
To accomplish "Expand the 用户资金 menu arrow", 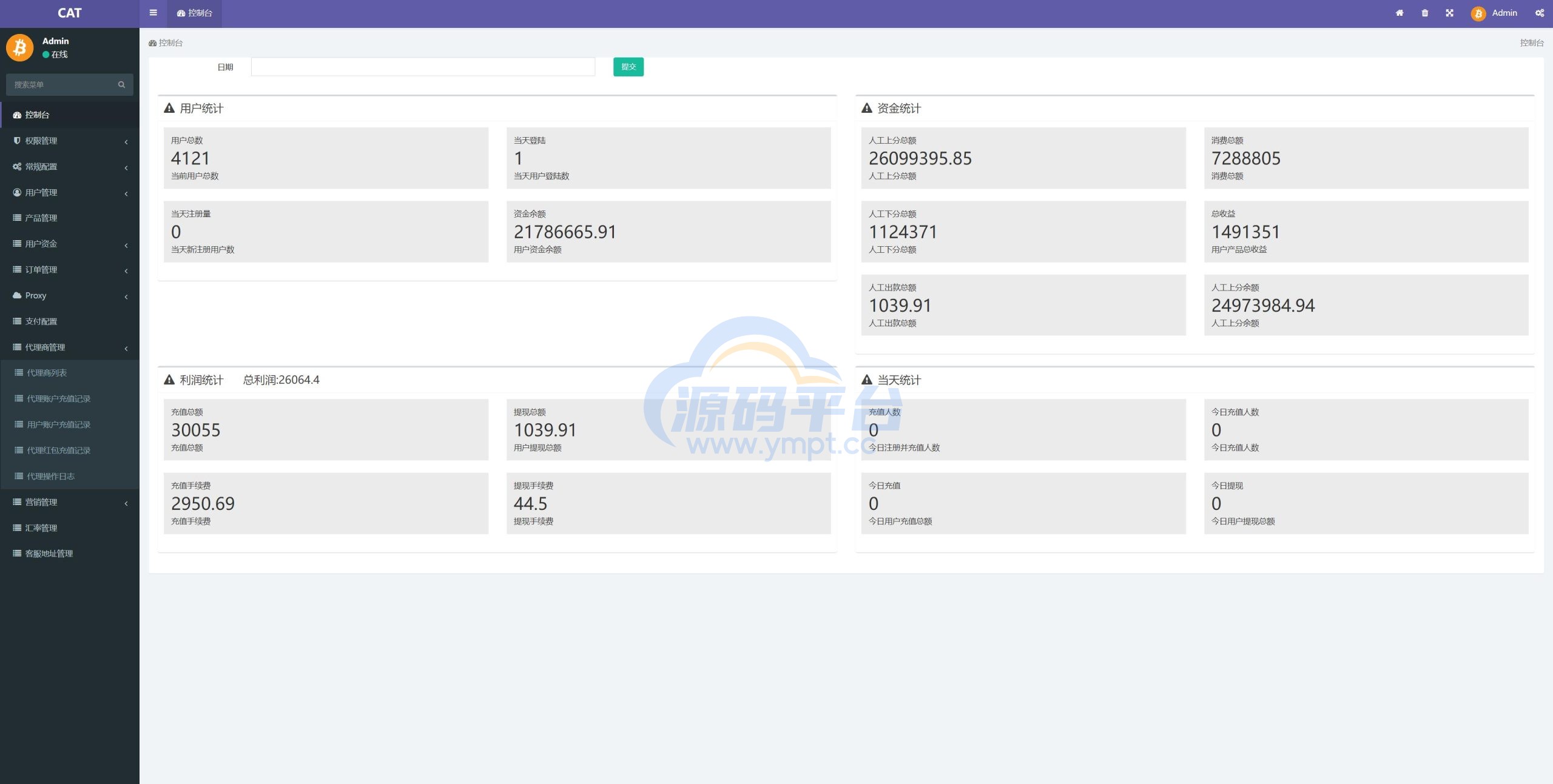I will click(126, 246).
